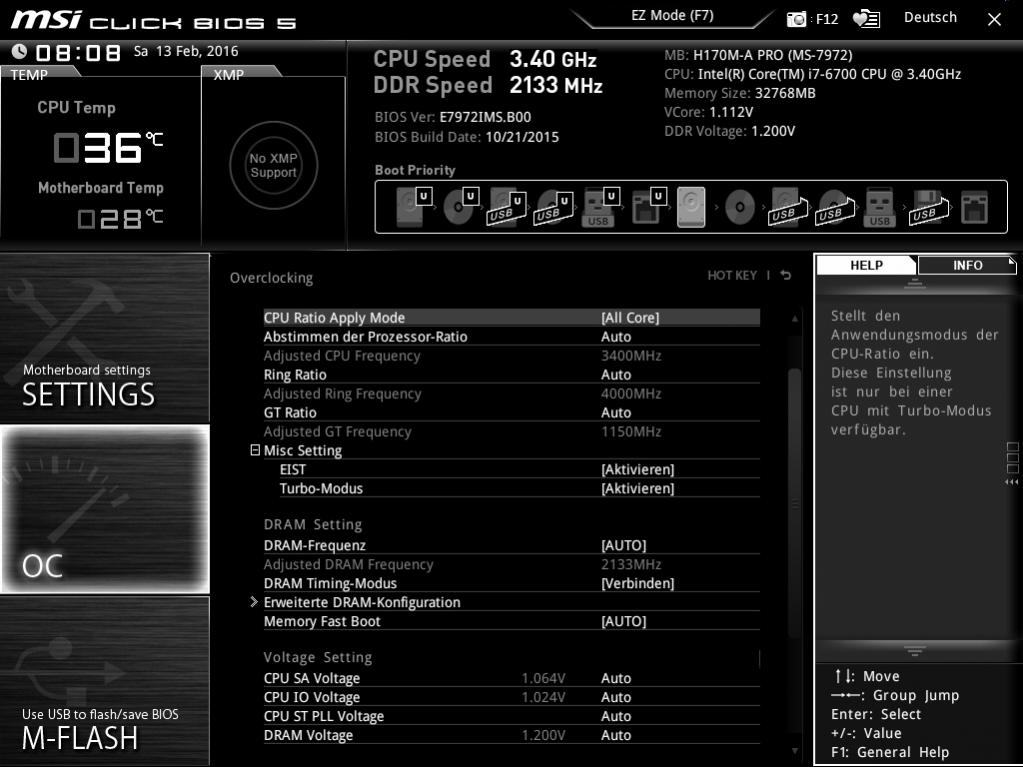Image resolution: width=1023 pixels, height=767 pixels.
Task: Click Adjusted Ring Frequency 4000MHz row
Action: pyautogui.click(x=512, y=393)
